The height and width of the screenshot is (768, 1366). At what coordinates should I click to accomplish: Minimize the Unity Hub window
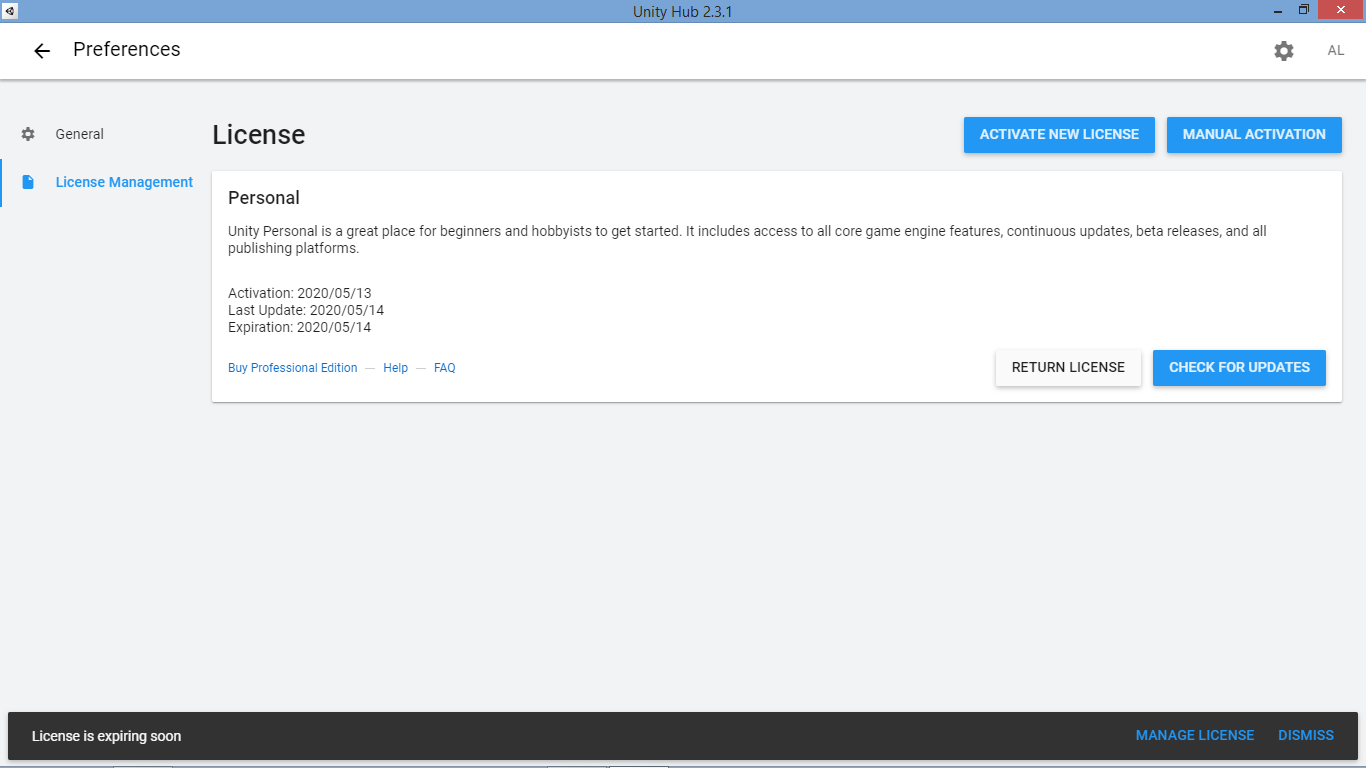pyautogui.click(x=1277, y=10)
